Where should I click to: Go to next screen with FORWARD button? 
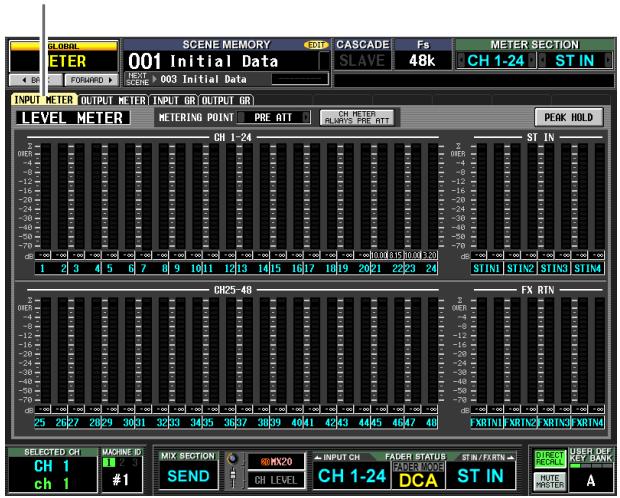pyautogui.click(x=91, y=80)
